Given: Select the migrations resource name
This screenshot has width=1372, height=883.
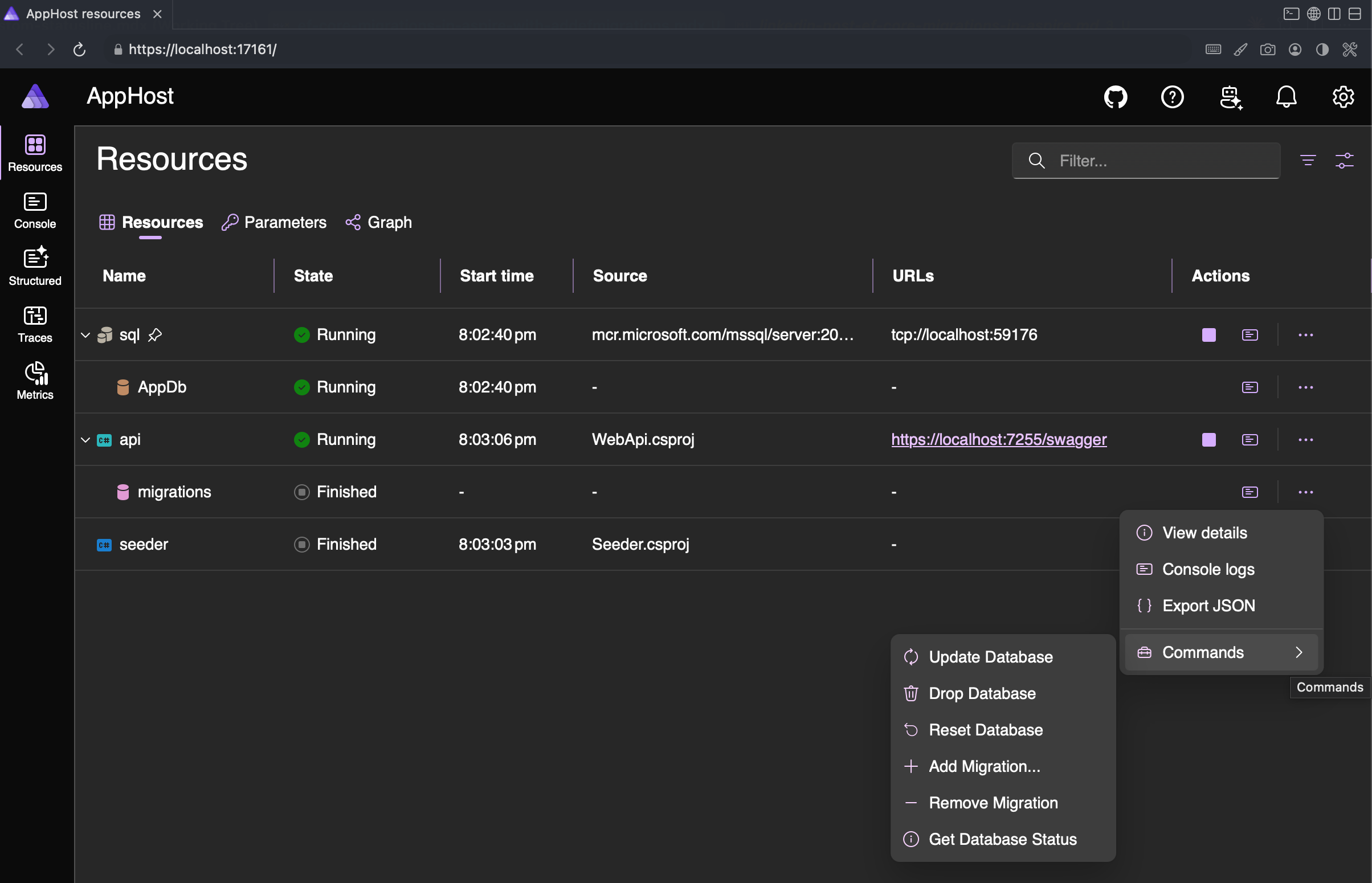Looking at the screenshot, I should 174,493.
